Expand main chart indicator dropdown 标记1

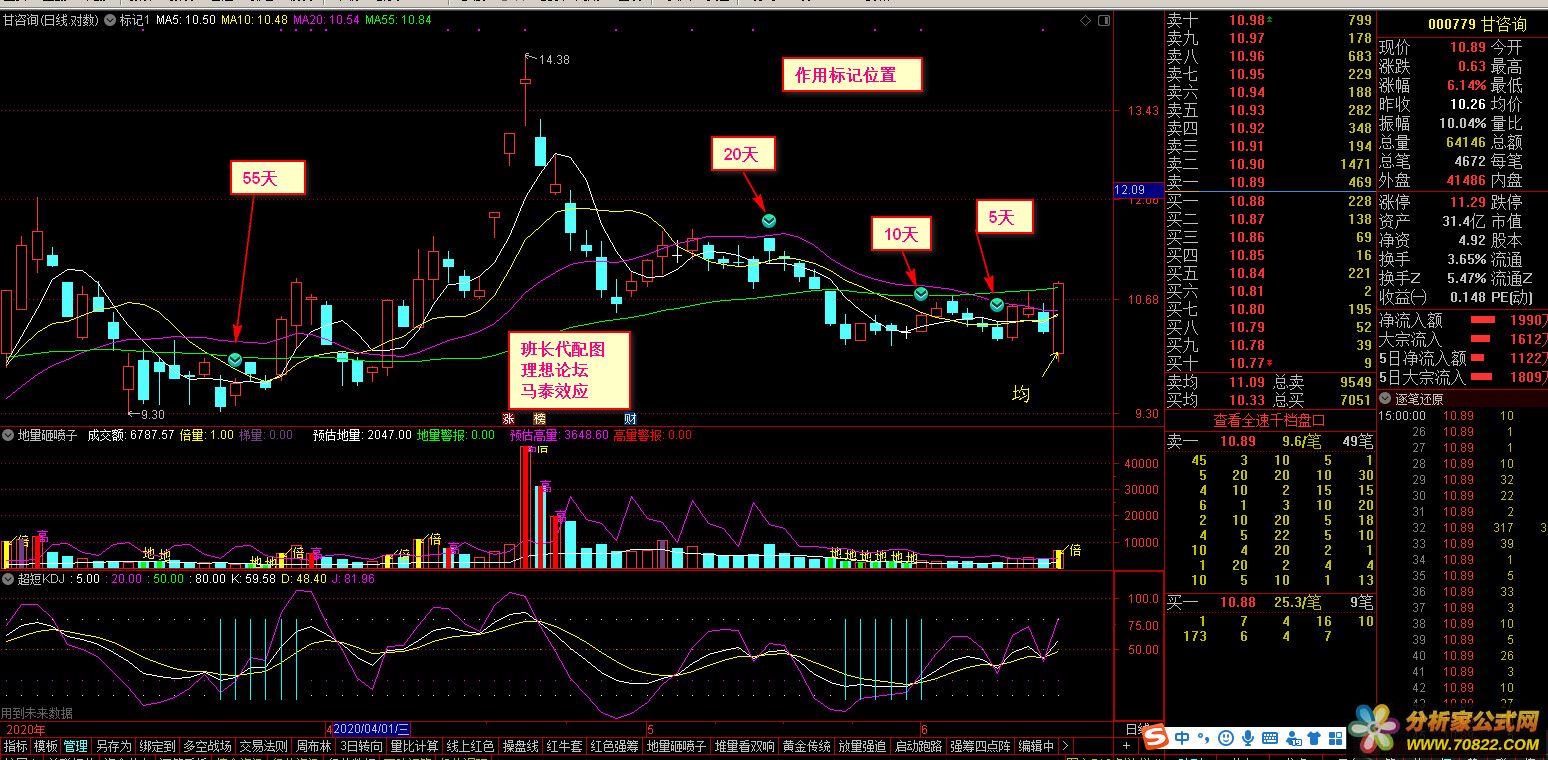(x=110, y=20)
